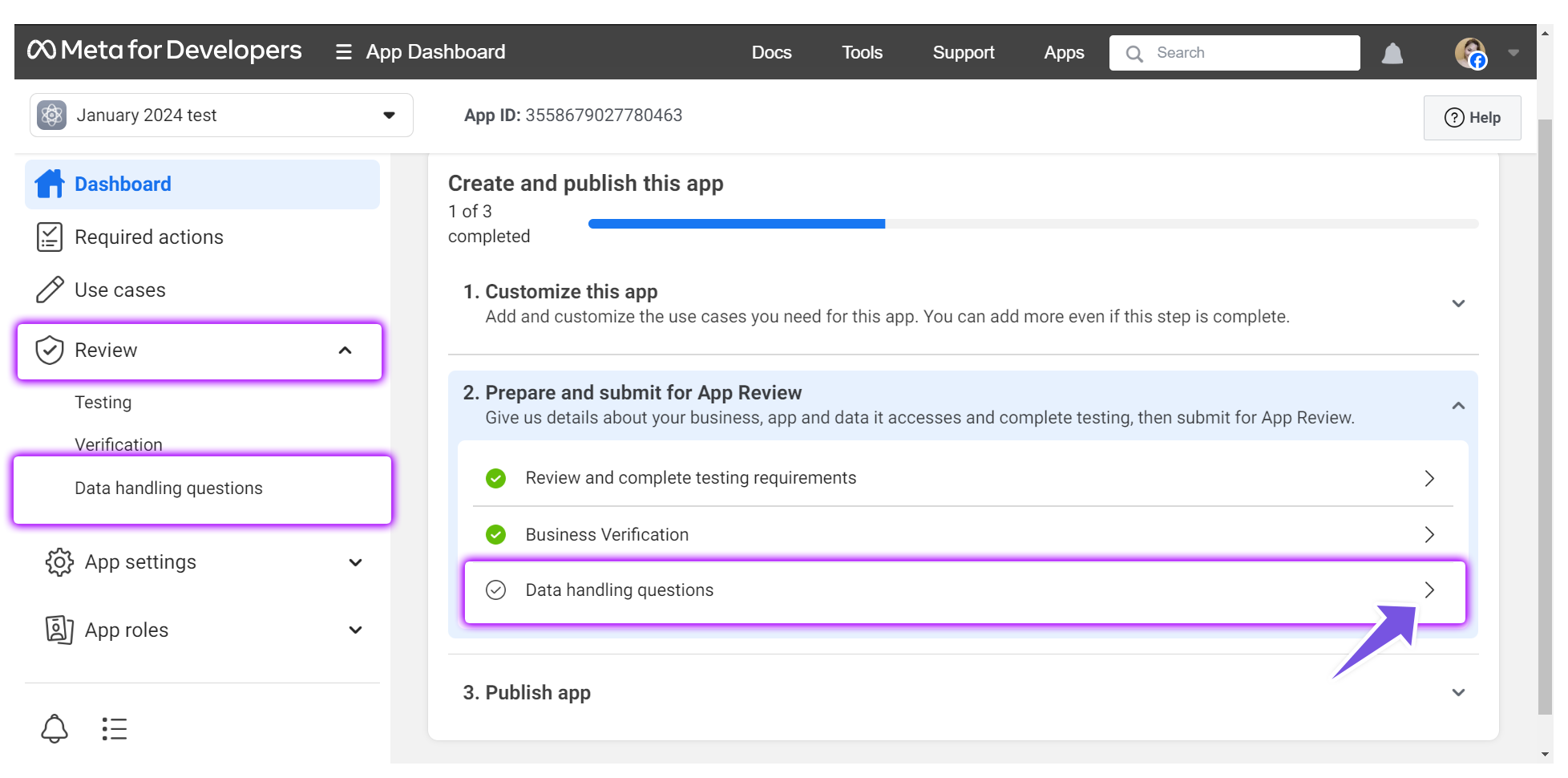Click the Help button
1568x778 pixels.
pyautogui.click(x=1472, y=118)
